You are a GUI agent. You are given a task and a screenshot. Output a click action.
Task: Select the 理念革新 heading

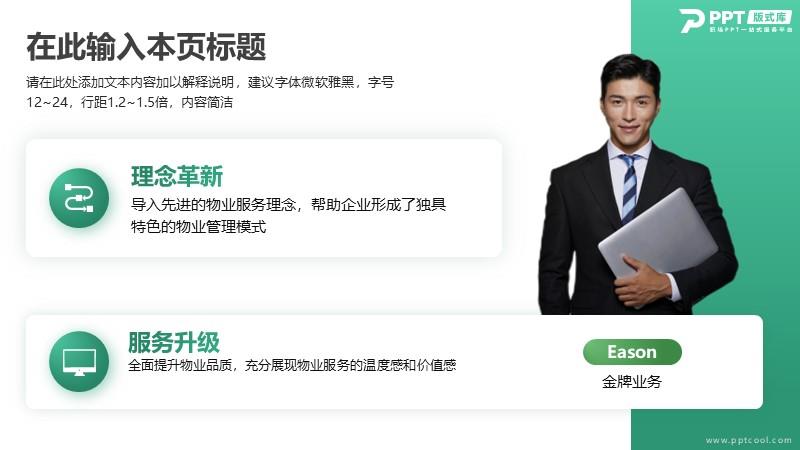[x=177, y=177]
